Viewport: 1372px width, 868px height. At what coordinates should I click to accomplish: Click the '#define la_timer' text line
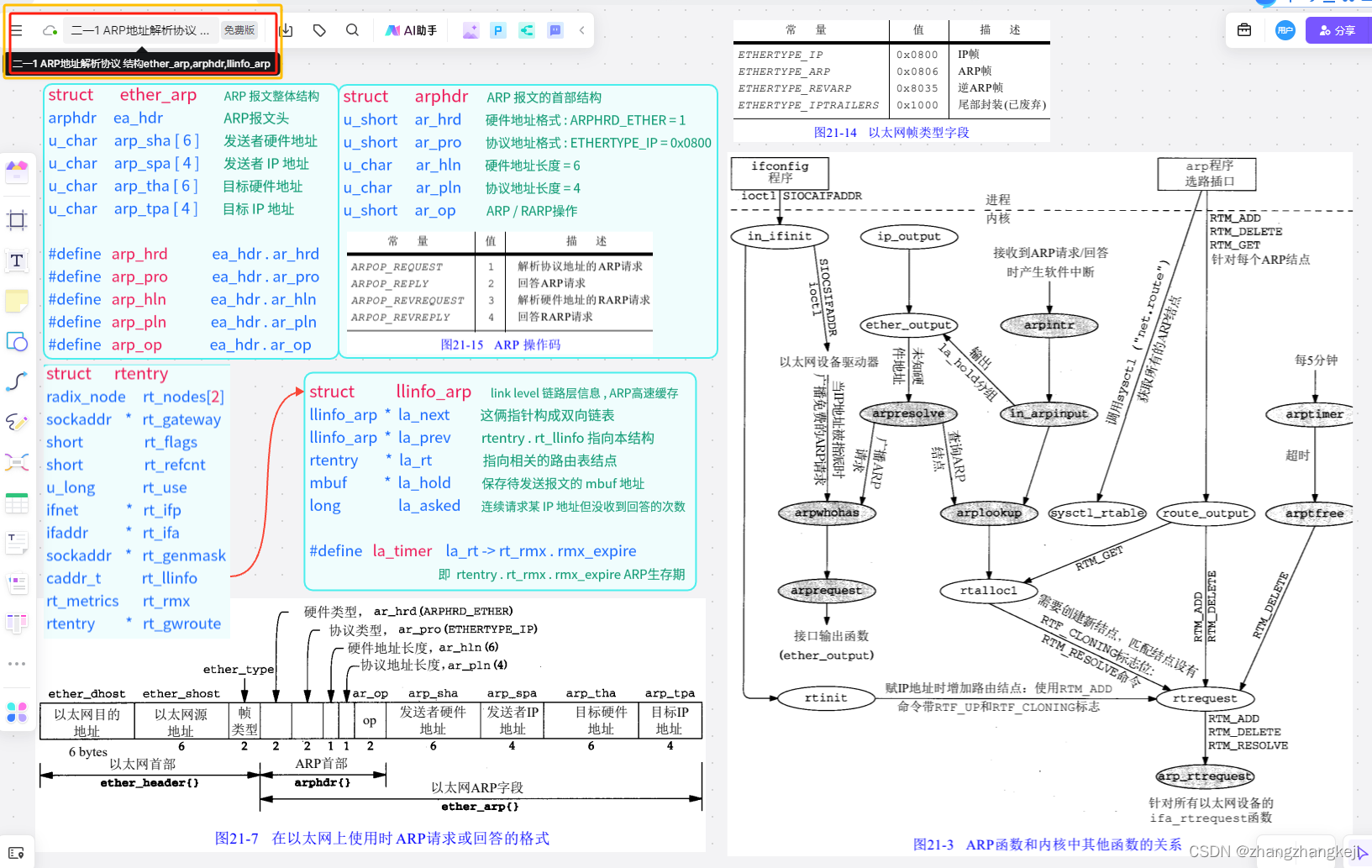[x=473, y=551]
